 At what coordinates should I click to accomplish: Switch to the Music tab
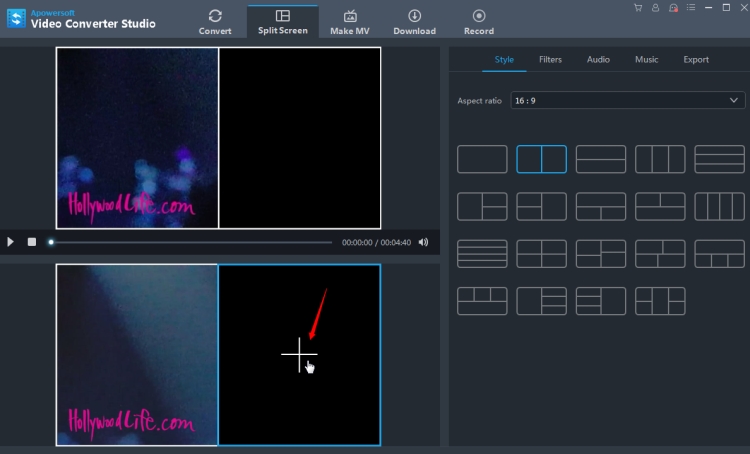(646, 60)
